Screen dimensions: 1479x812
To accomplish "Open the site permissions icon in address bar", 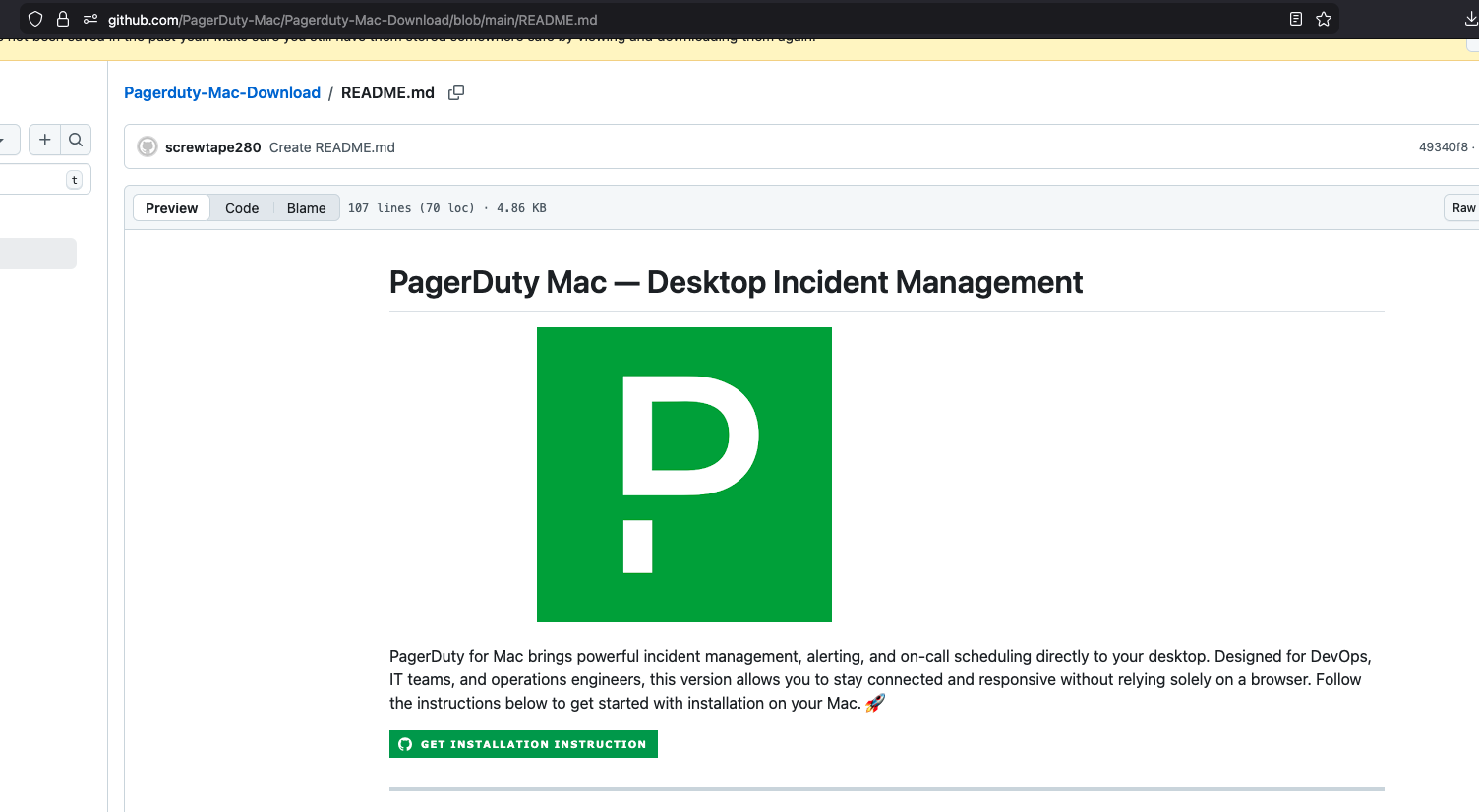I will click(x=90, y=19).
